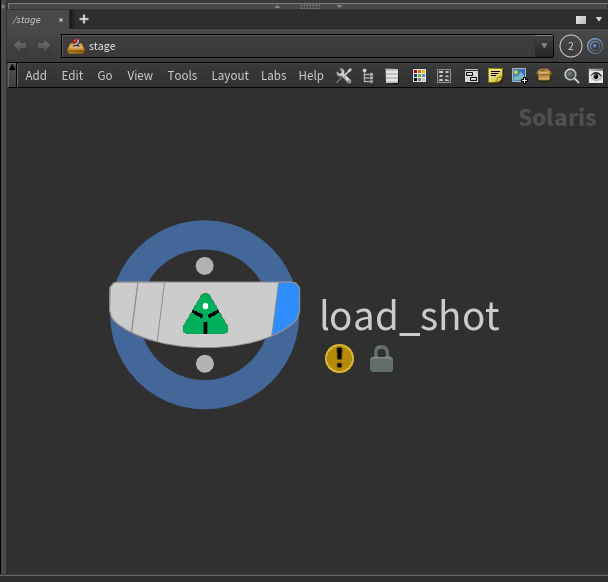The image size is (608, 582).
Task: Click the load_shot output connector
Action: pos(205,364)
